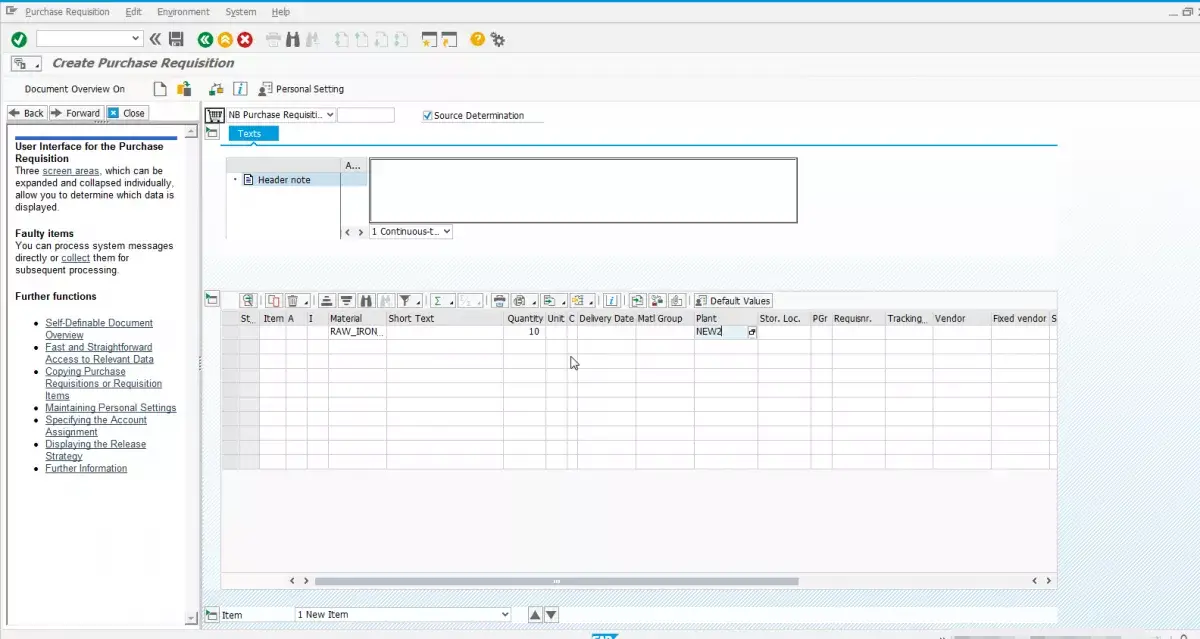Collapse the item overview section toggle

[x=211, y=298]
